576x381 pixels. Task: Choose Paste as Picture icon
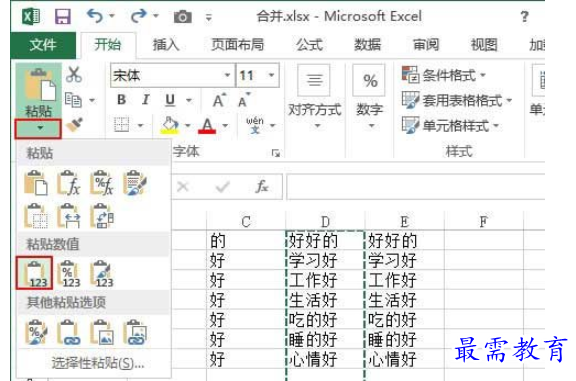coord(102,333)
